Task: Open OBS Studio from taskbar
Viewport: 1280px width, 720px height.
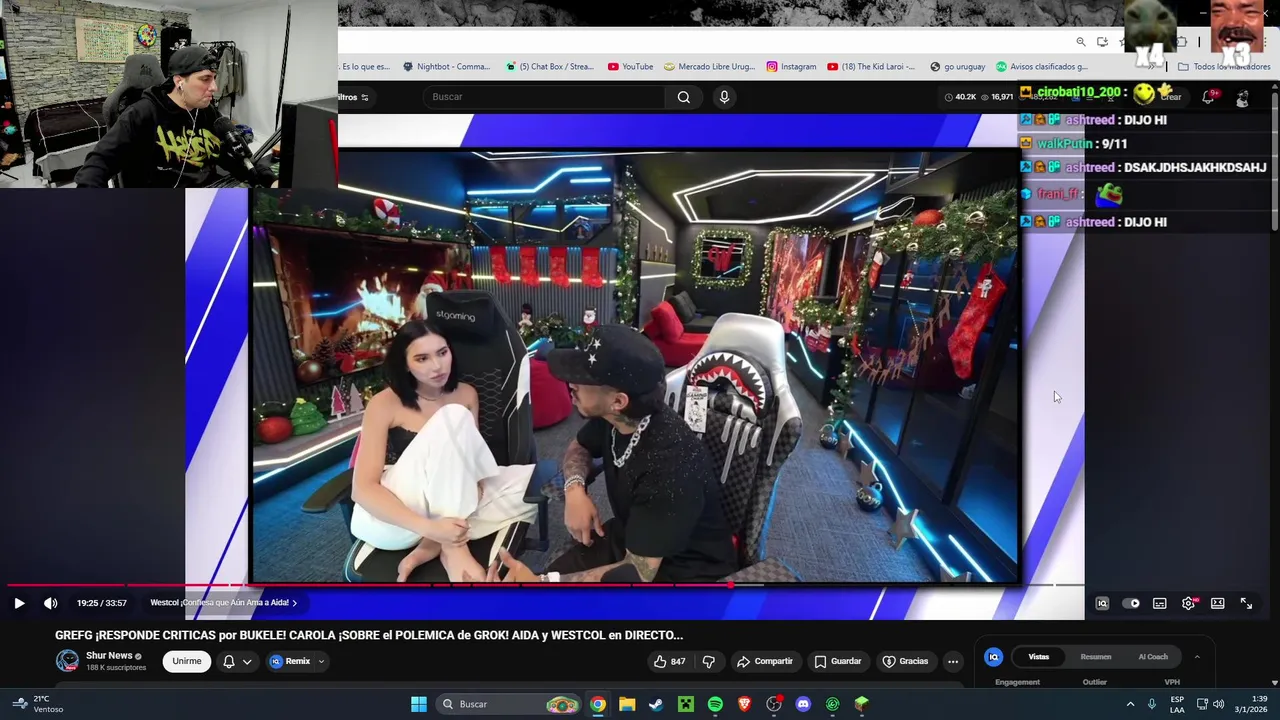Action: (774, 704)
